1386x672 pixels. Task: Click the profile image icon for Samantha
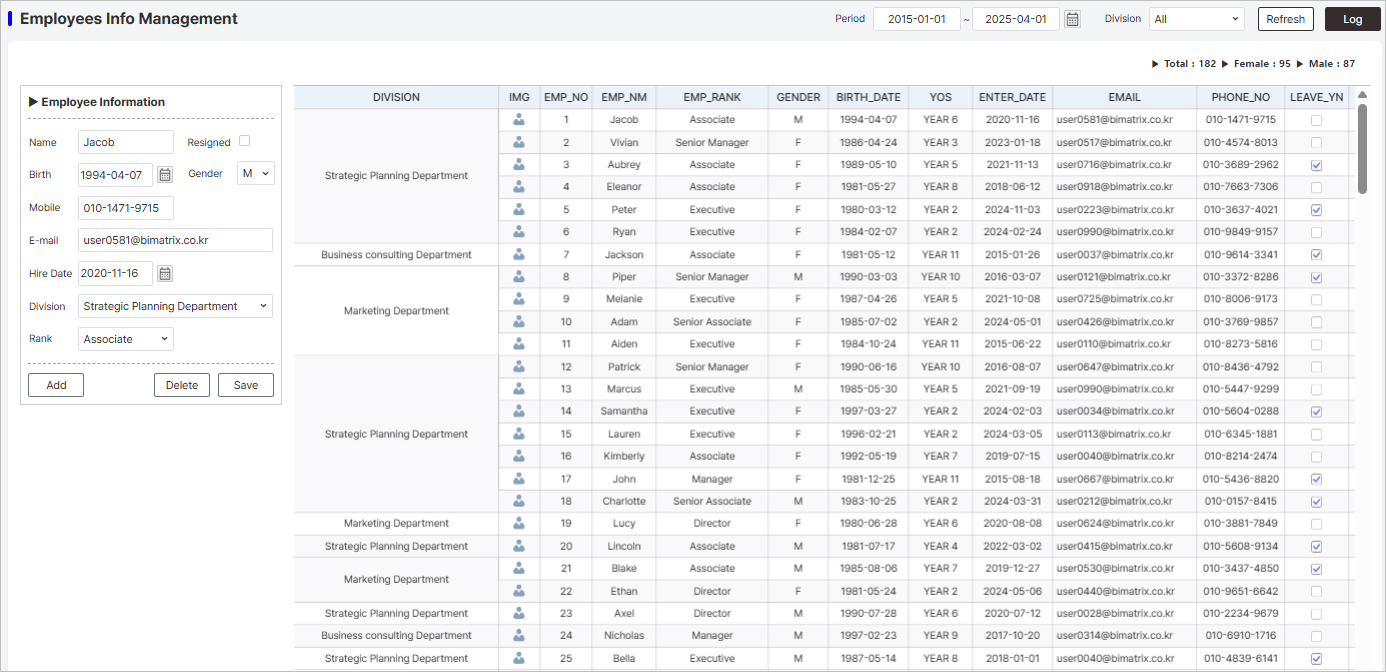pyautogui.click(x=519, y=411)
